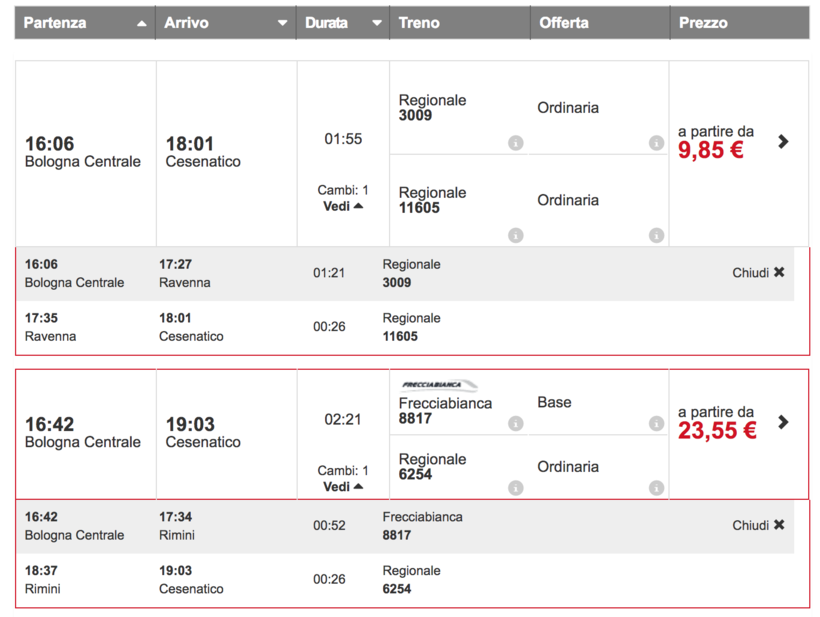The width and height of the screenshot is (820, 617).
Task: Open the 23,55 € fare arrow
Action: pos(783,422)
